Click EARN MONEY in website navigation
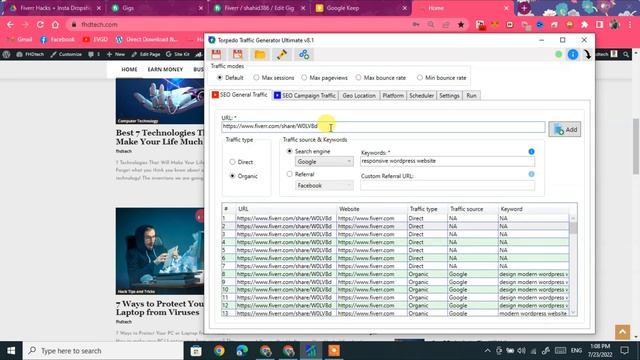Viewport: 640px width, 360px height. [165, 69]
